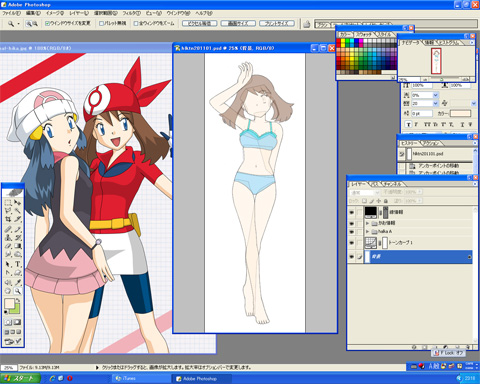Image resolution: width=480 pixels, height=384 pixels.
Task: Swap foreground and background colors
Action: [18, 300]
